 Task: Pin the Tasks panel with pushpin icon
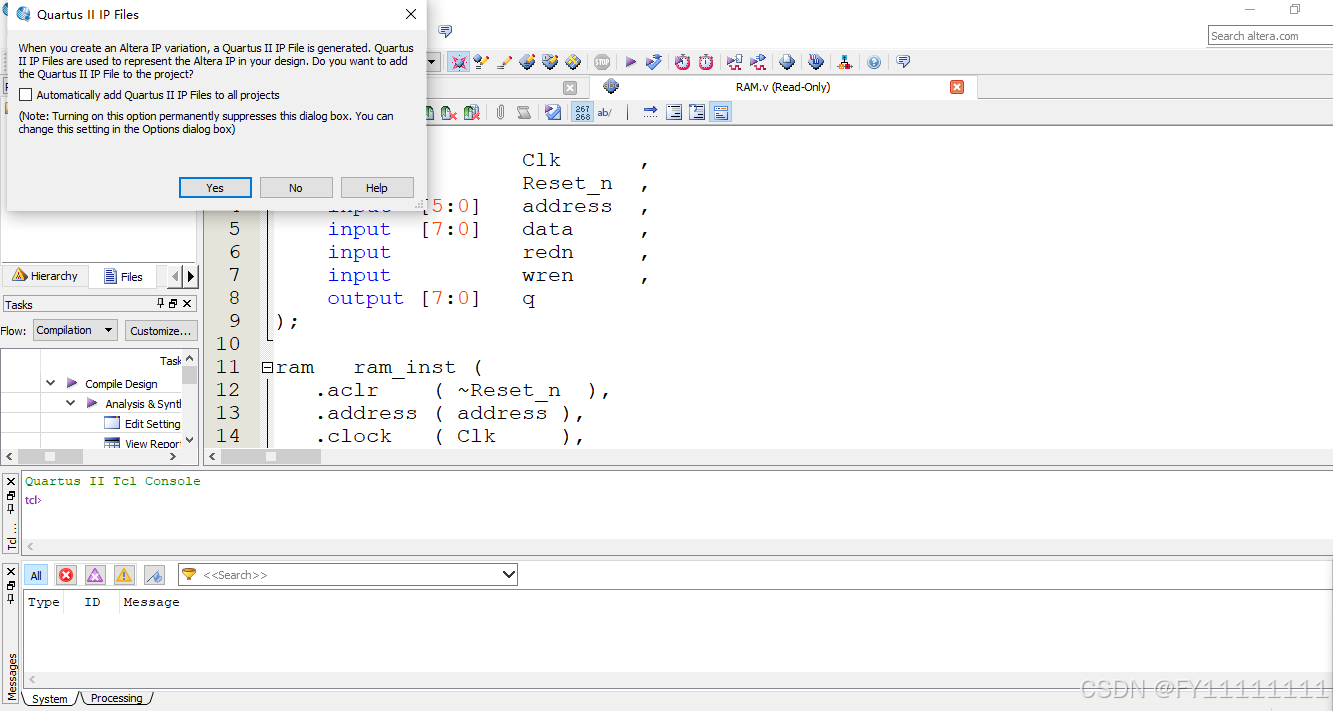pos(160,304)
